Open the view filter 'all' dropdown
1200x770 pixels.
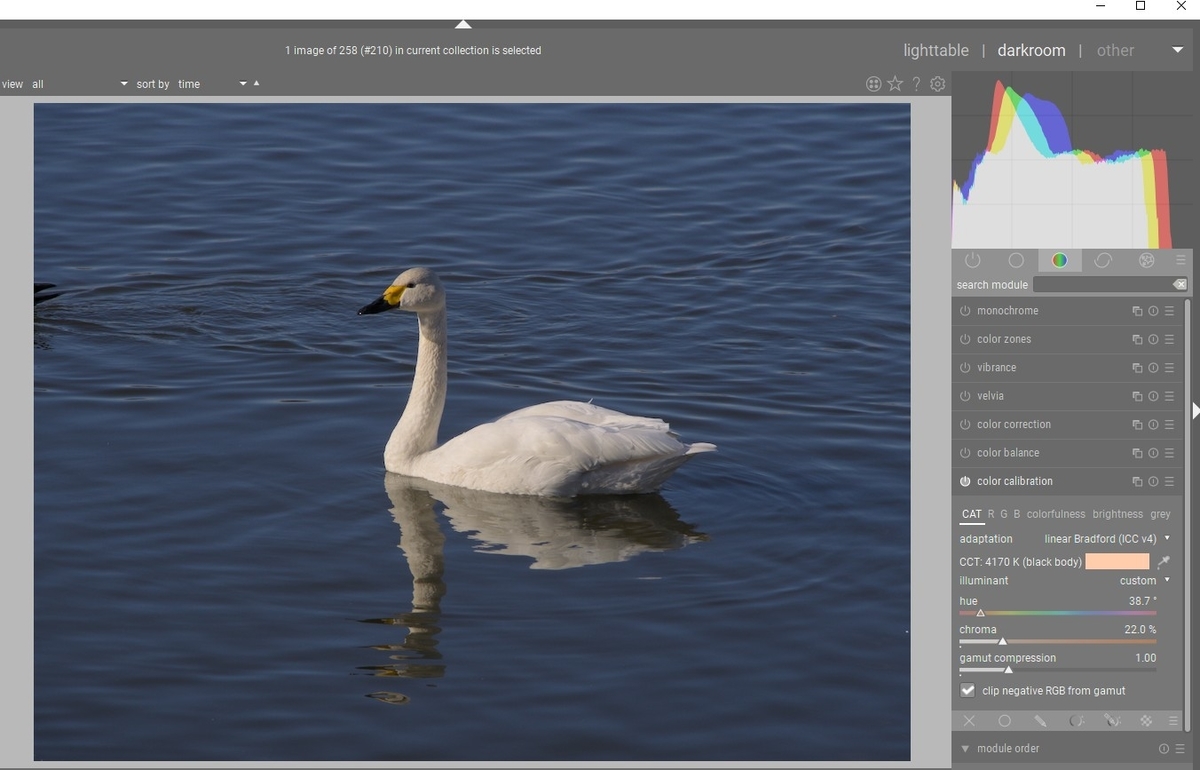79,84
